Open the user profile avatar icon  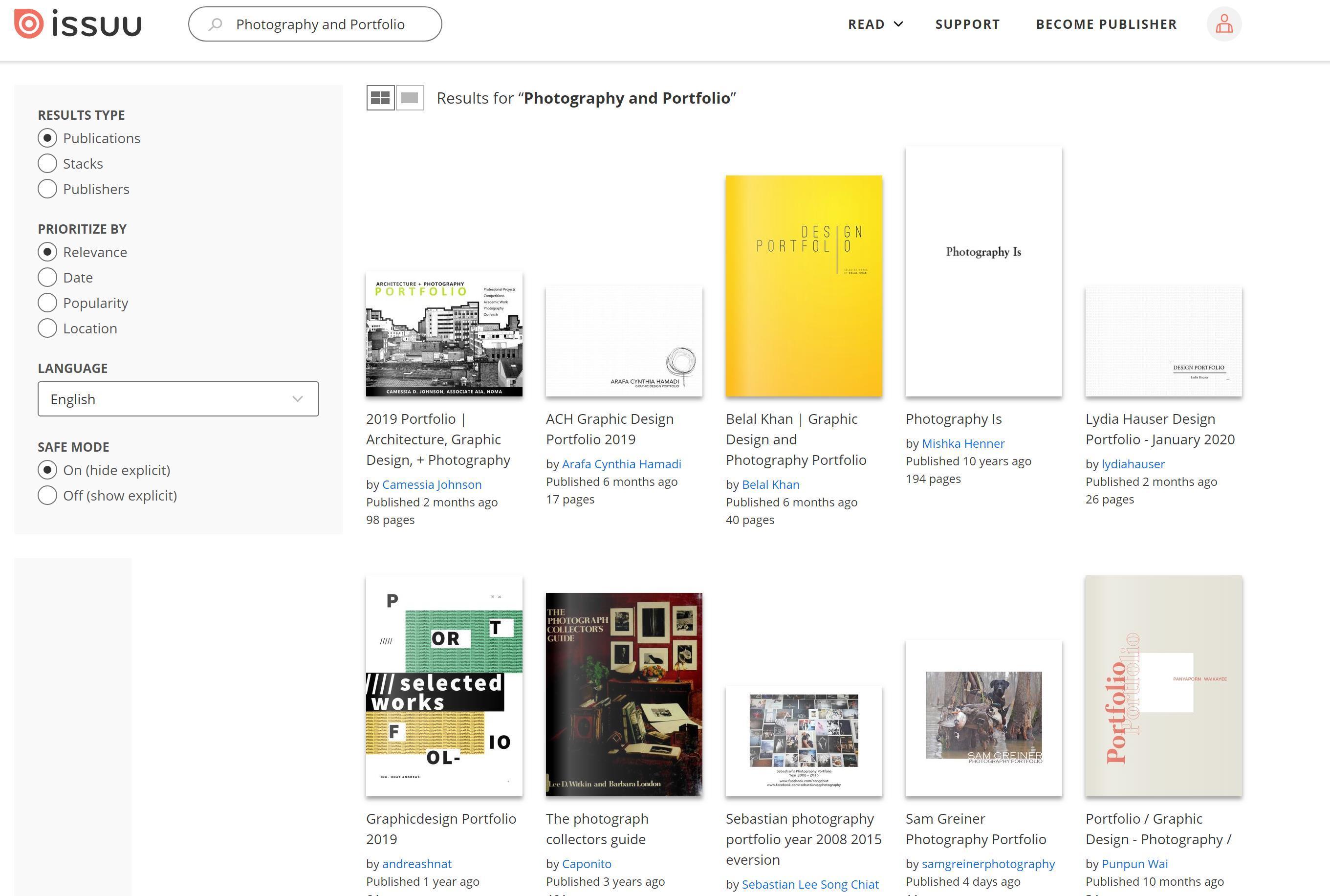(1224, 24)
